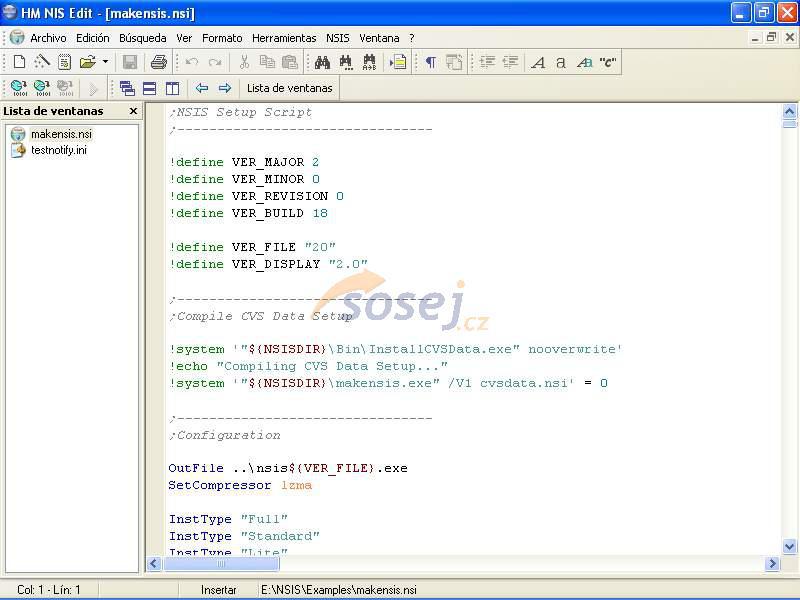This screenshot has width=800, height=600.
Task: Select makensis.nsi in window list
Action: (61, 134)
